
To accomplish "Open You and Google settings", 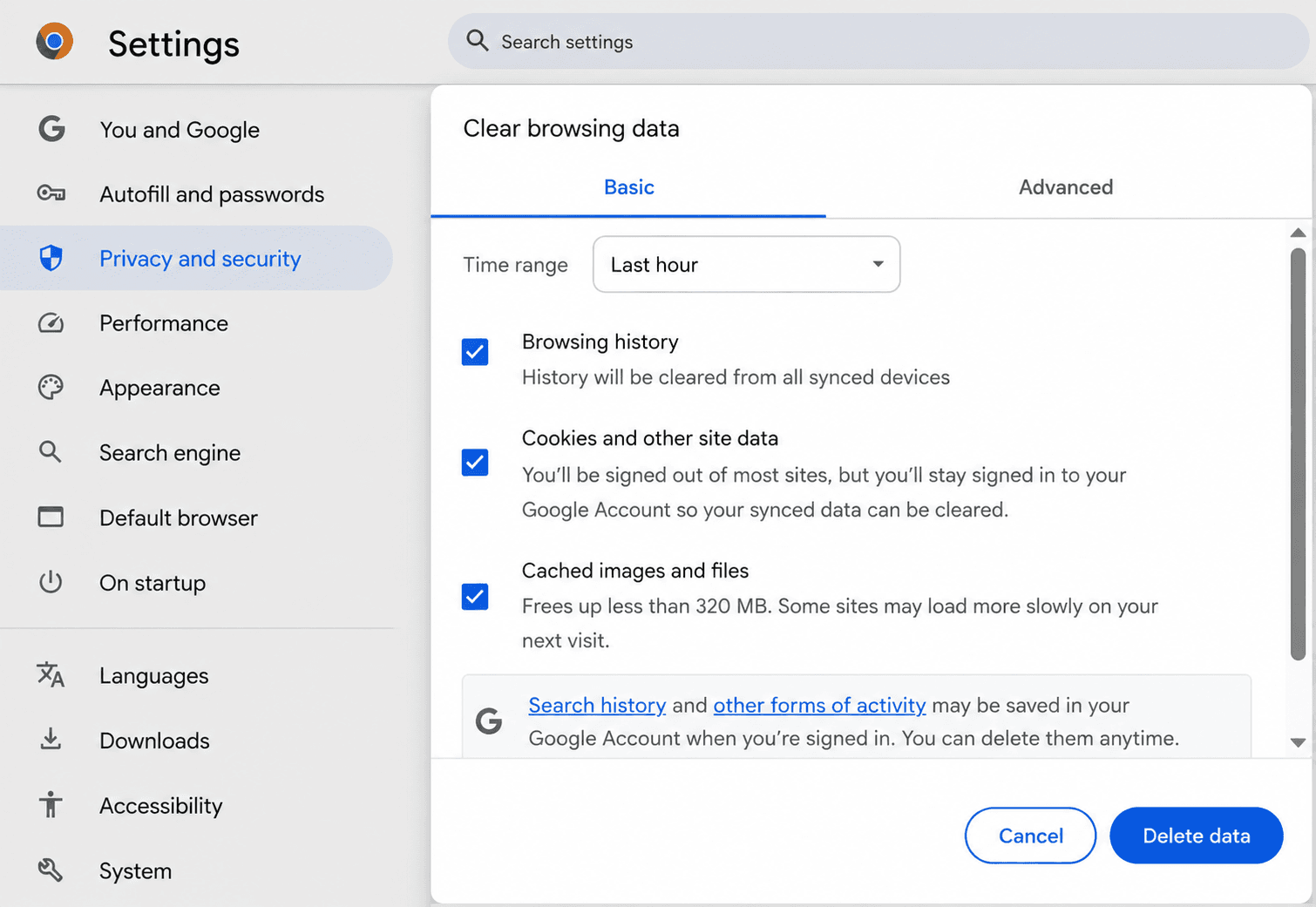I will [196, 130].
